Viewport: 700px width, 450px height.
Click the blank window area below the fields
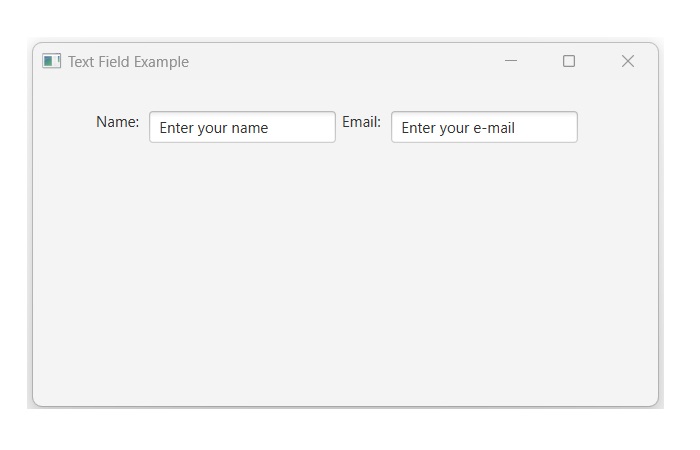pyautogui.click(x=345, y=280)
